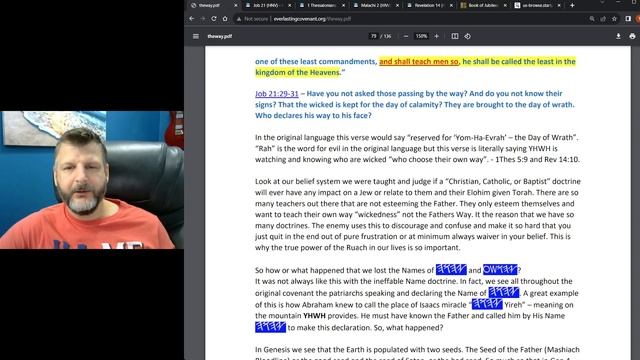
Task: Close the Job 21 tab
Action: tap(289, 5)
